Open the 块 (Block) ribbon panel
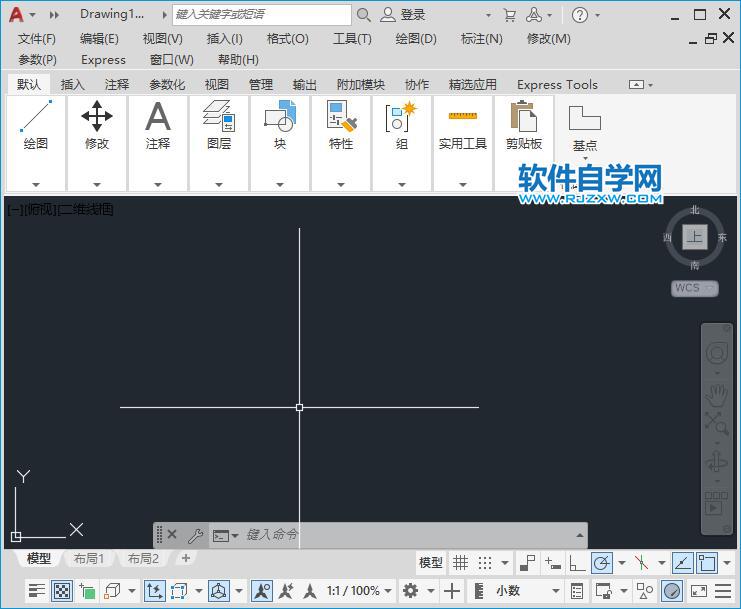This screenshot has height=609, width=741. (280, 125)
